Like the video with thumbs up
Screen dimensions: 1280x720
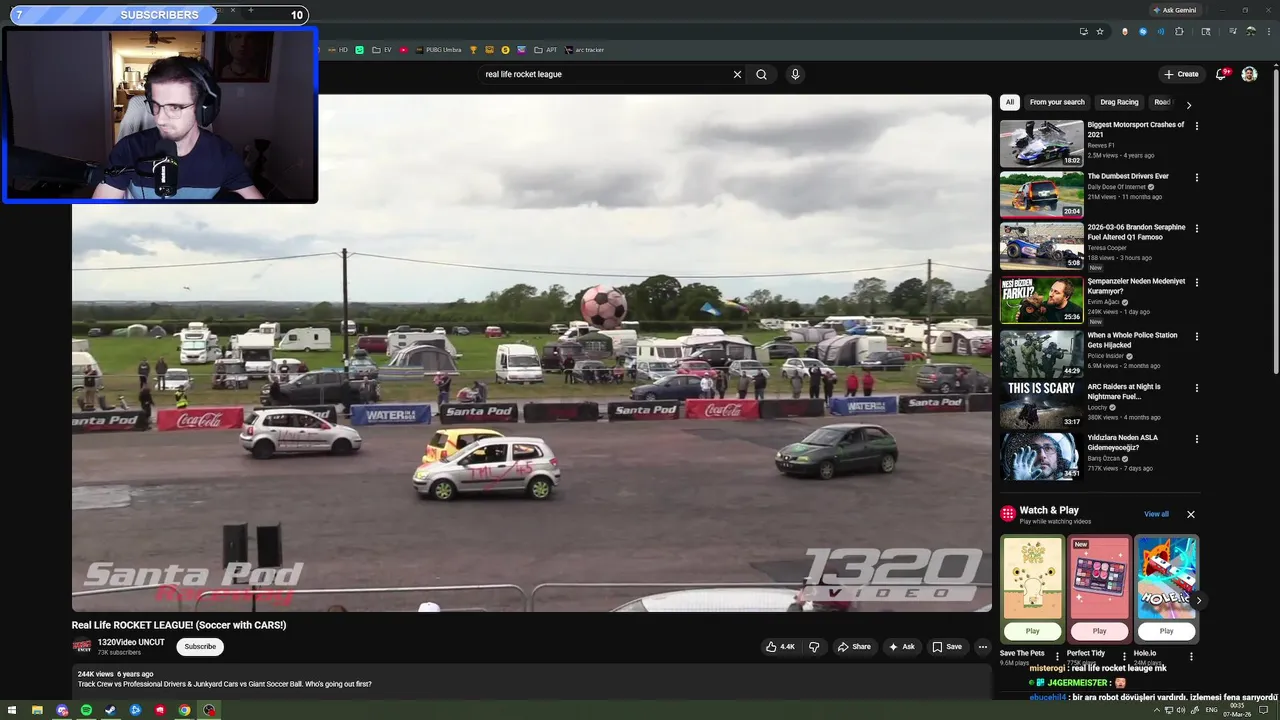point(780,647)
